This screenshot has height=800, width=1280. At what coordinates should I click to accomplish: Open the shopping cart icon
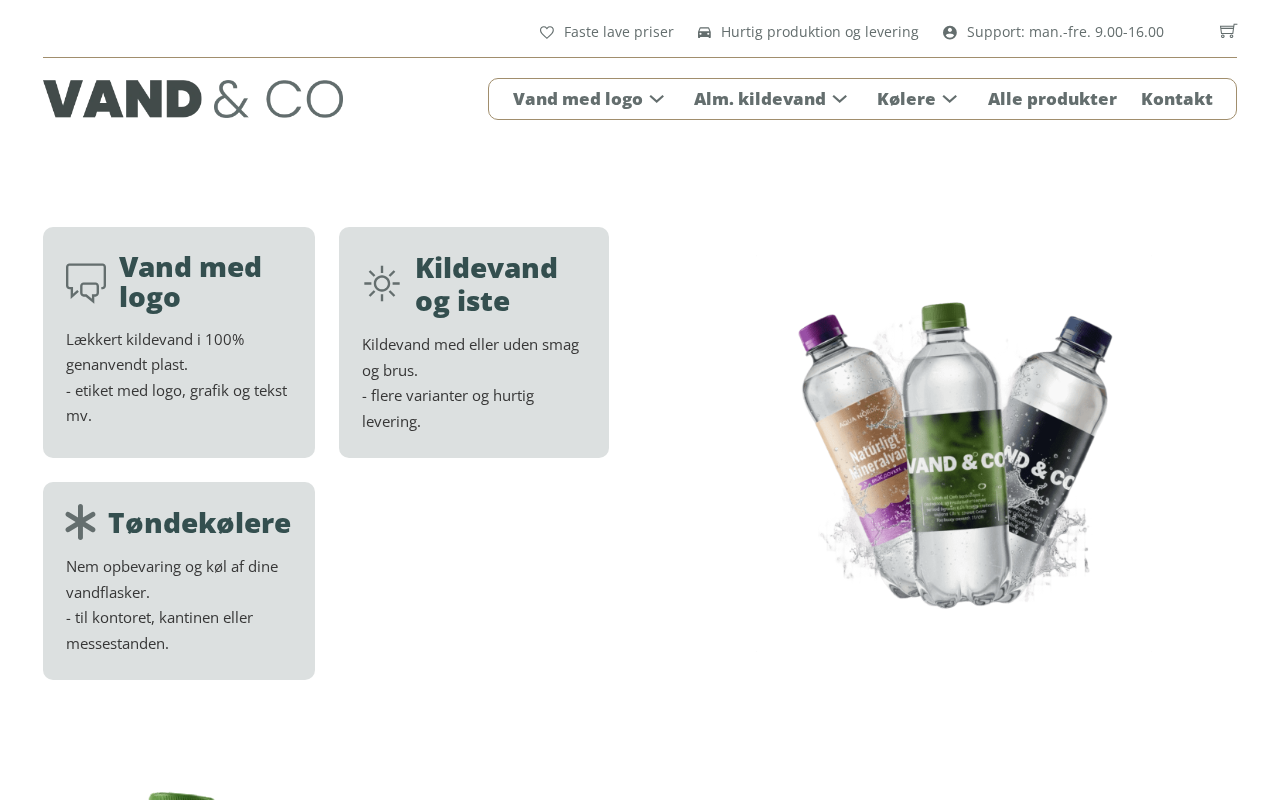(x=1228, y=31)
